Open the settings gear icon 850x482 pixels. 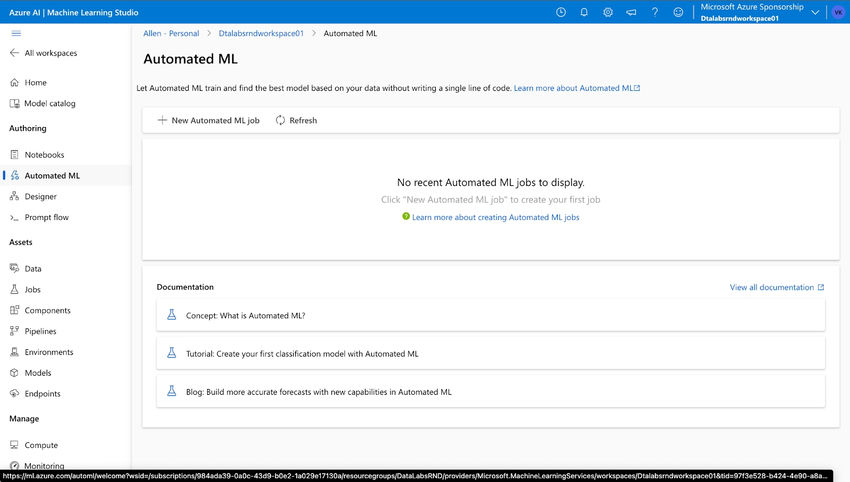point(608,12)
